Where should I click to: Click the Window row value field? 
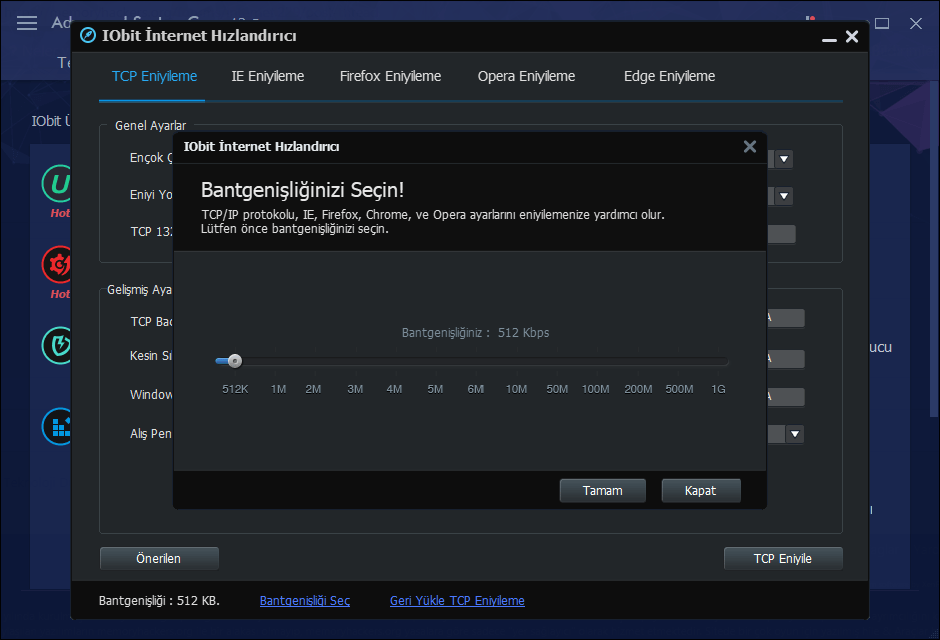tap(786, 397)
